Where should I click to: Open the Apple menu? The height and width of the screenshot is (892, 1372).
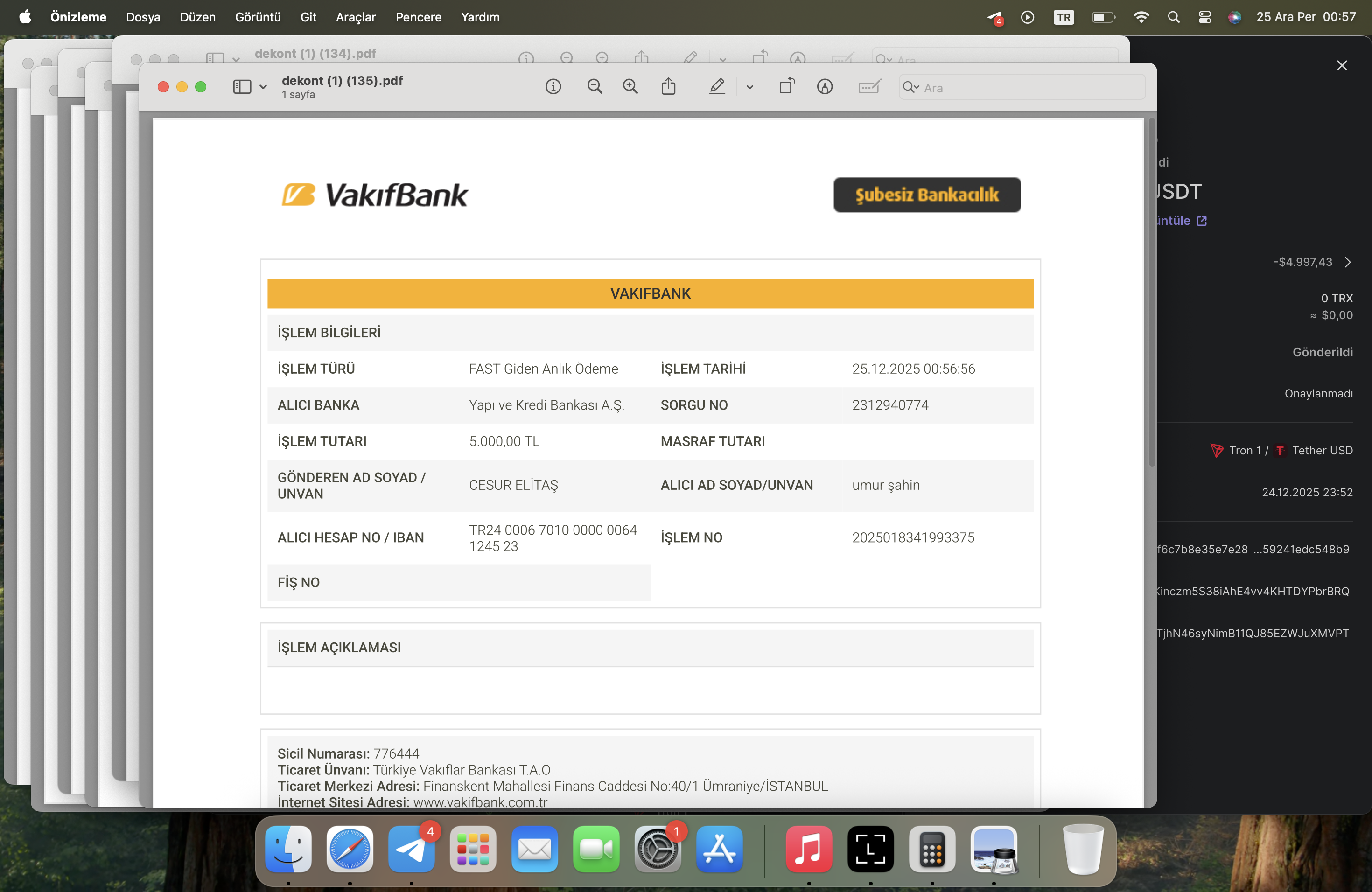(25, 17)
